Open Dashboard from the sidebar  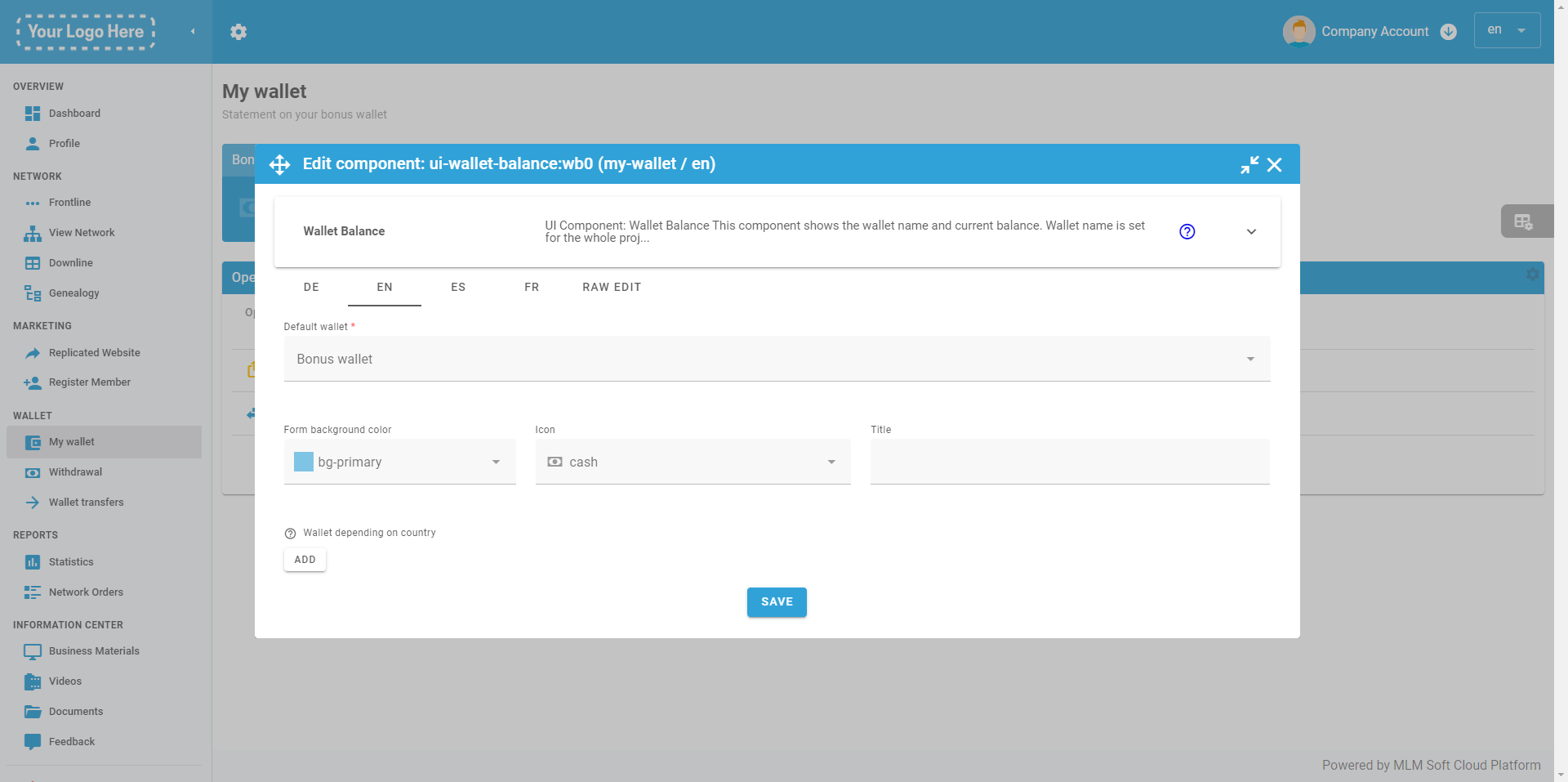click(74, 114)
